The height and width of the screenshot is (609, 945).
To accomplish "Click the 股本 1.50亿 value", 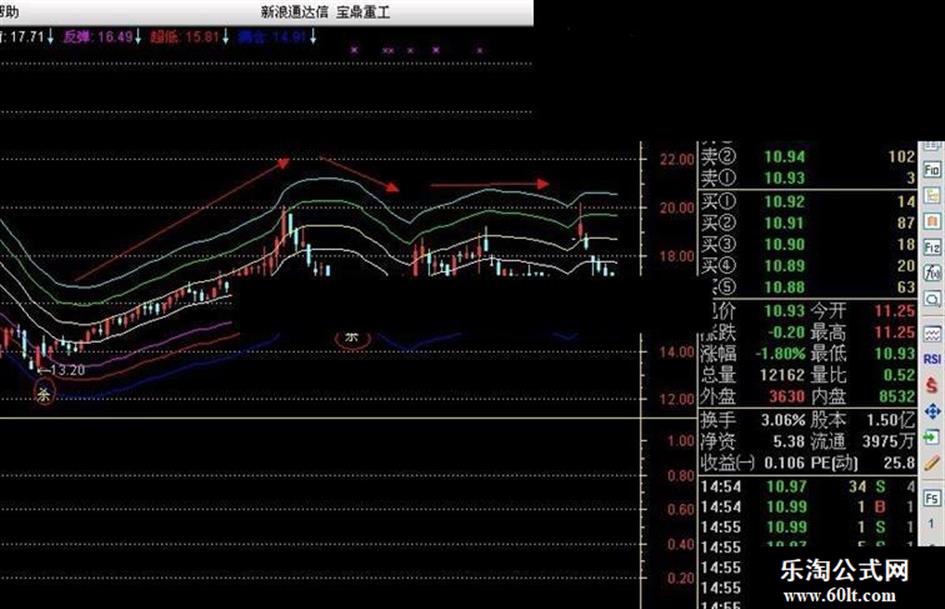I will coord(891,420).
